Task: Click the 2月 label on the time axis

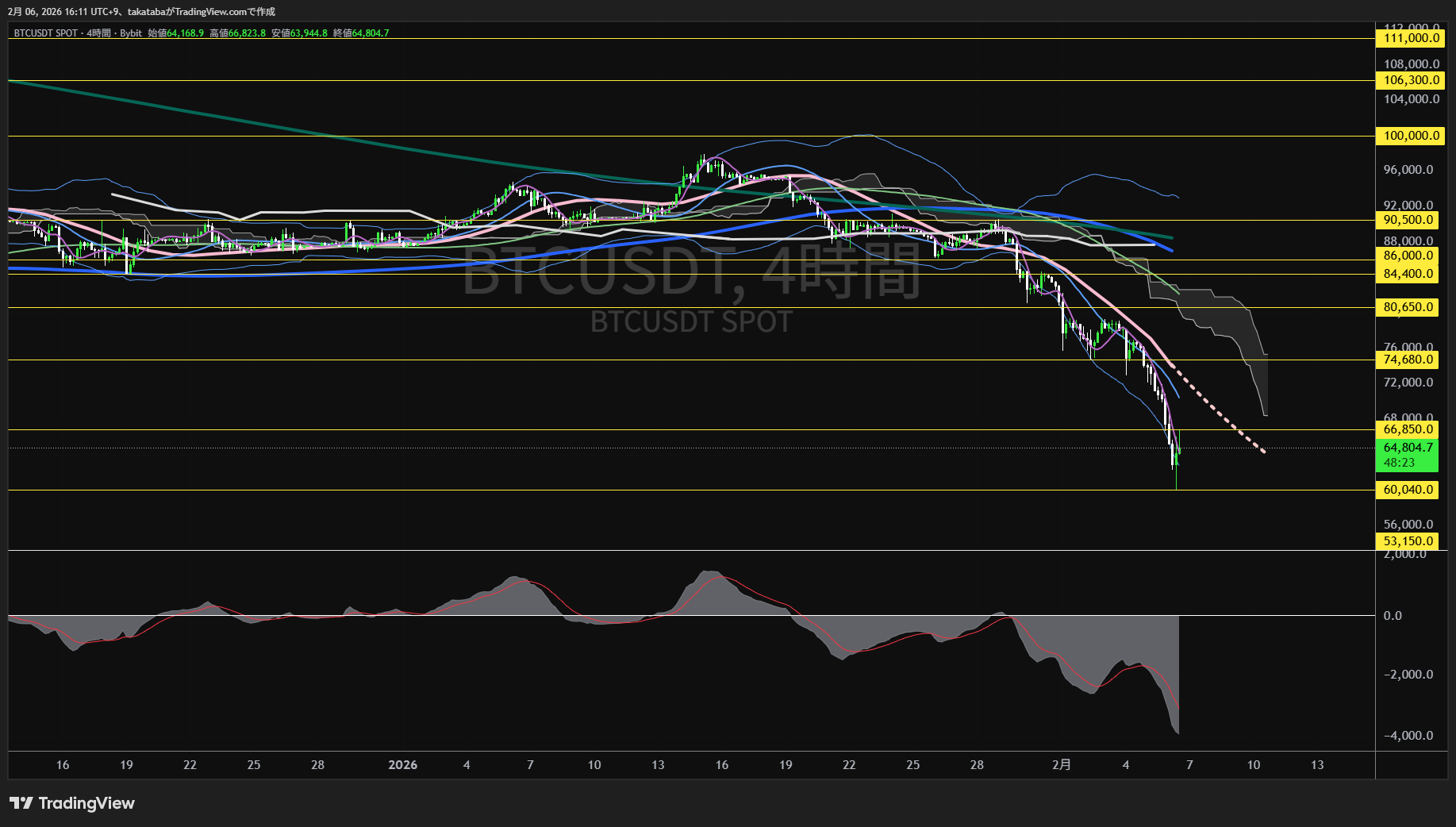Action: click(x=1062, y=765)
